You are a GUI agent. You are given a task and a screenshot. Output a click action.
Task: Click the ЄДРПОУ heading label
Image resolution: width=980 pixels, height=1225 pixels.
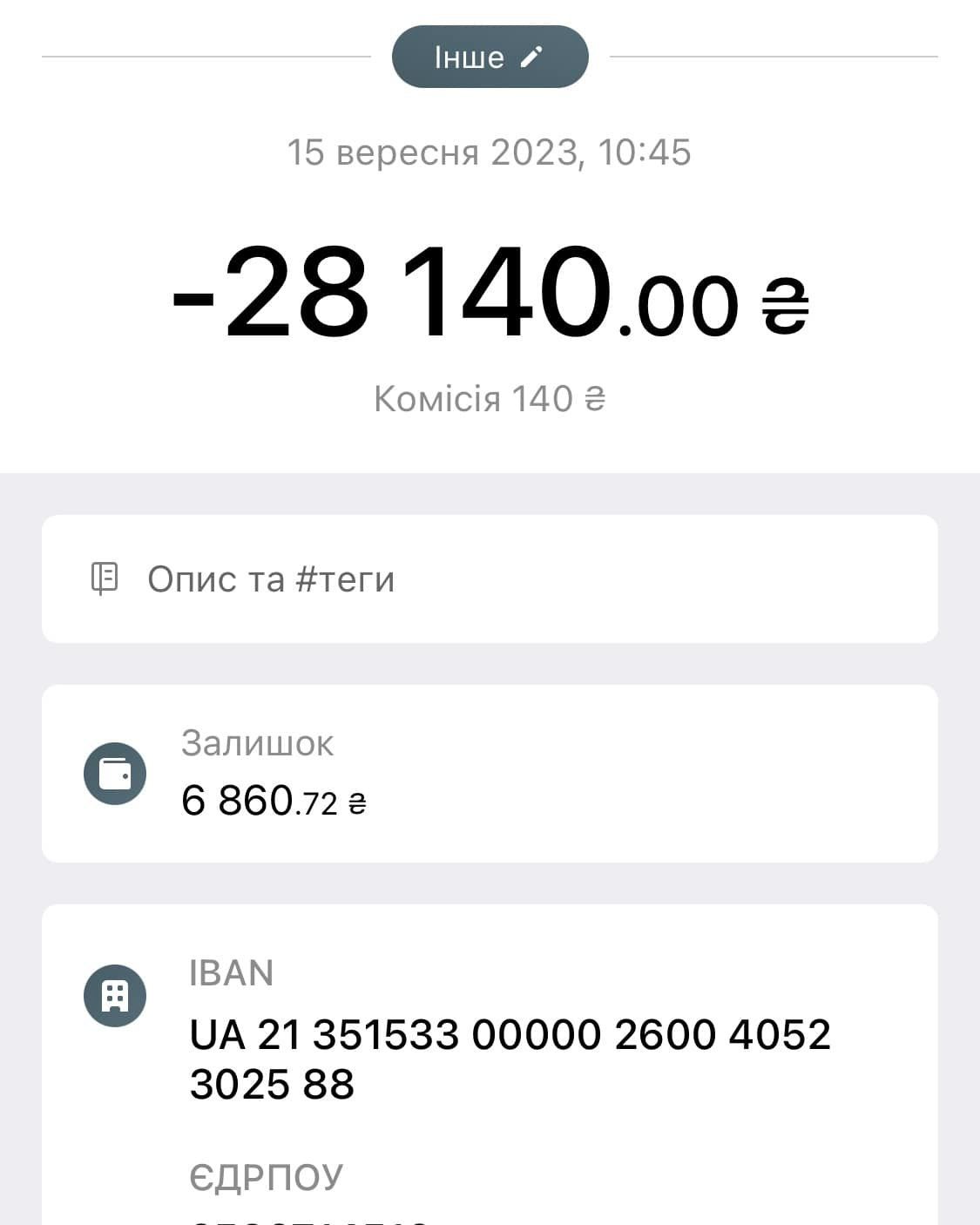coord(266,1177)
